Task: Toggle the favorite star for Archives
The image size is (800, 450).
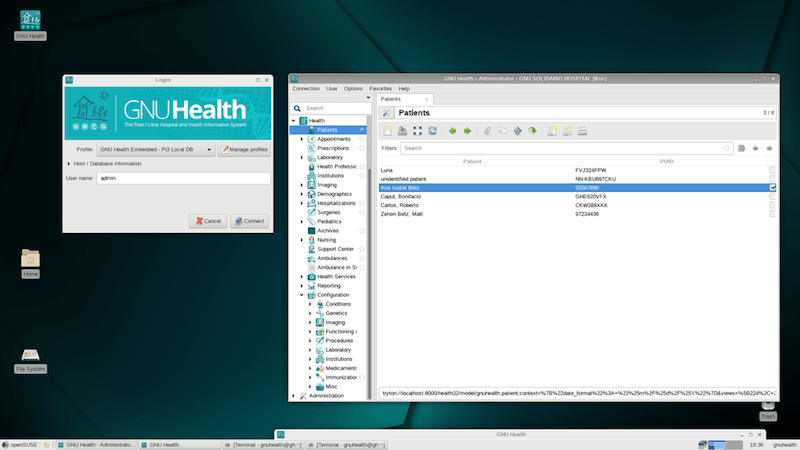Action: (x=362, y=231)
